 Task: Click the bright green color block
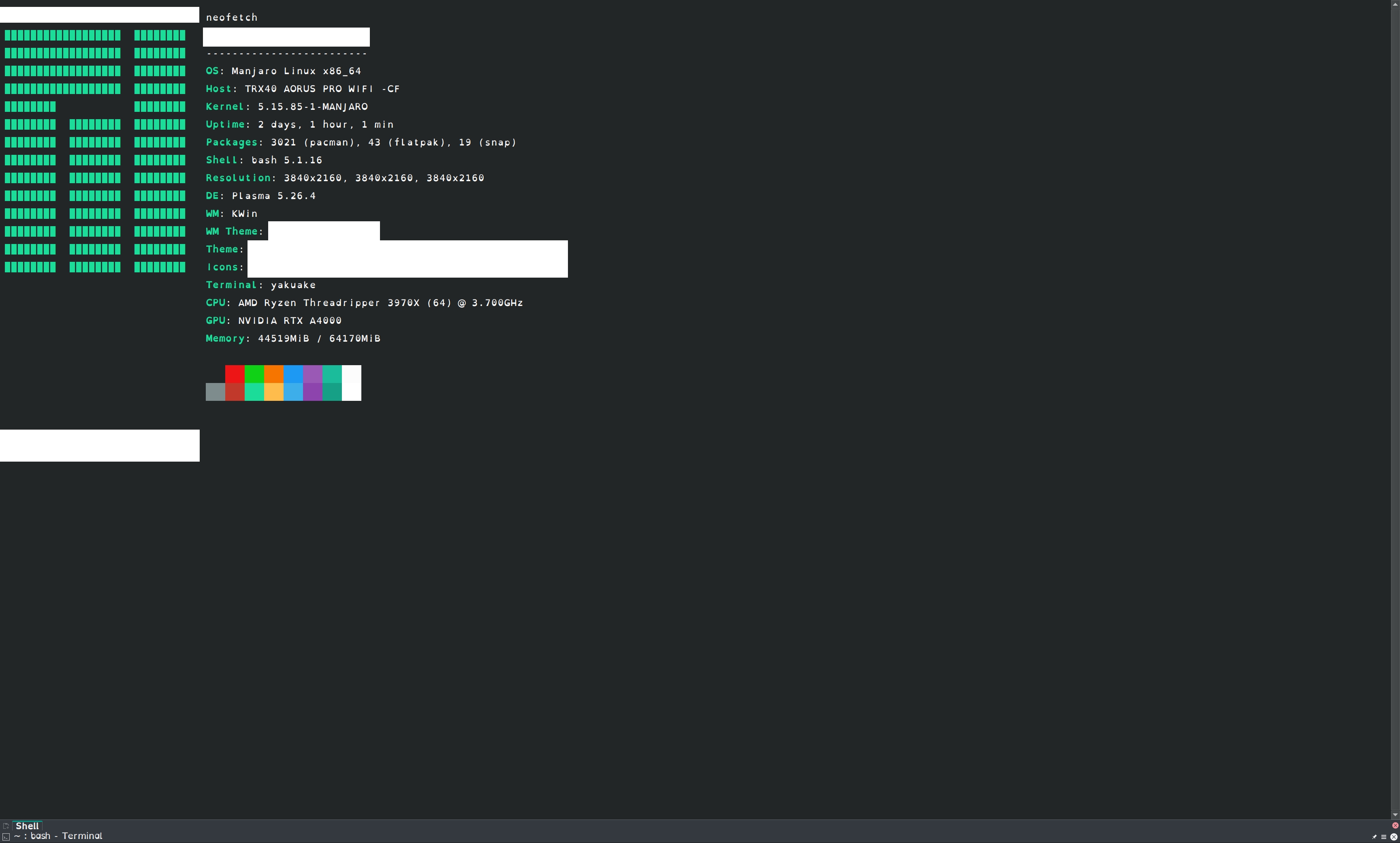(x=254, y=374)
